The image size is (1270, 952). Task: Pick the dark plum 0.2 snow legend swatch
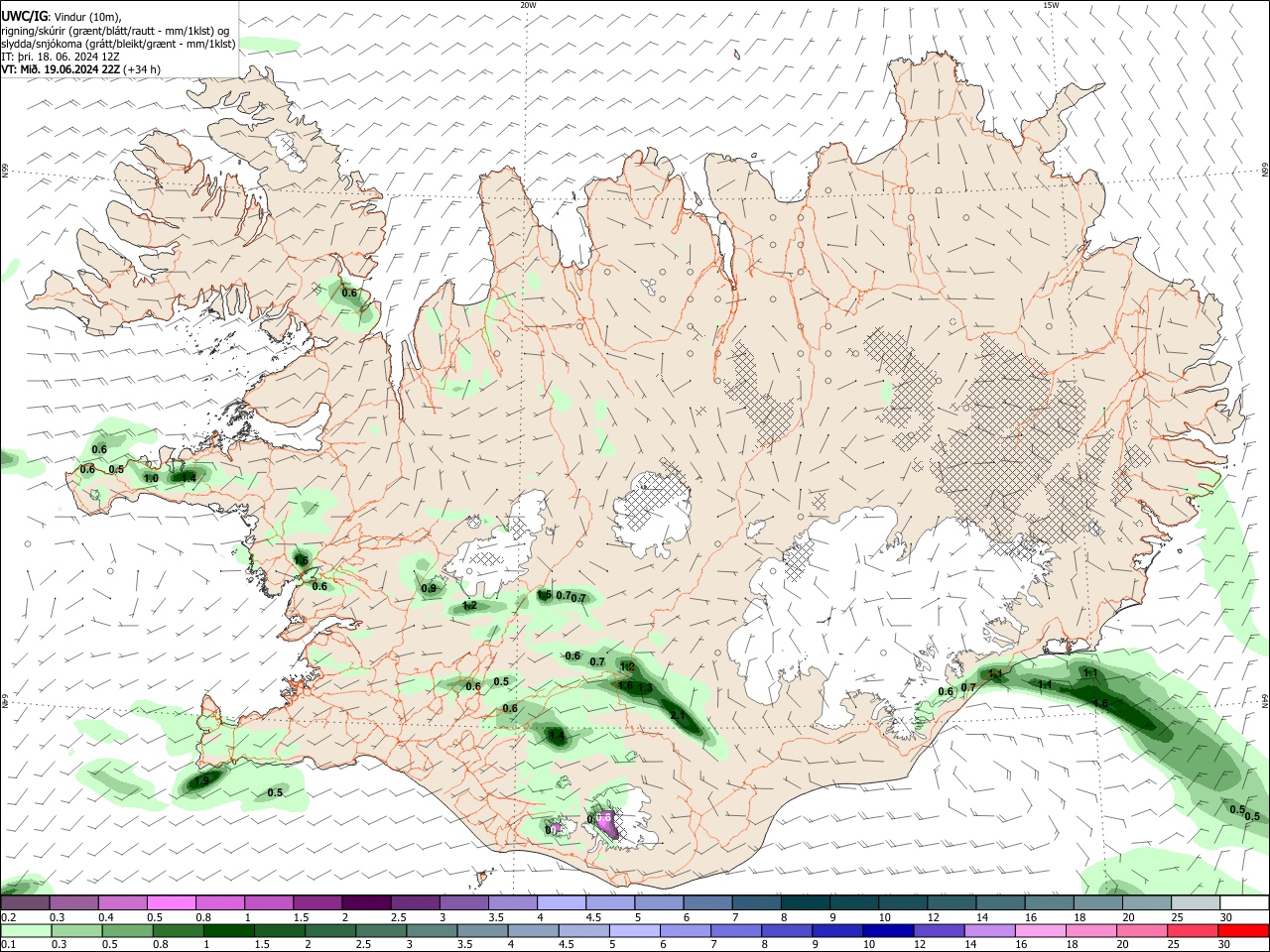pyautogui.click(x=25, y=903)
